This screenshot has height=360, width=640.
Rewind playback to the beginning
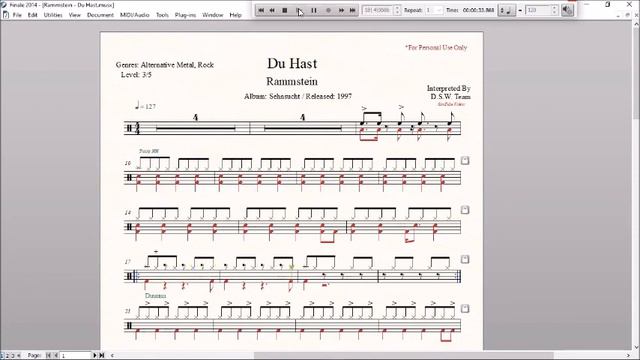(261, 10)
